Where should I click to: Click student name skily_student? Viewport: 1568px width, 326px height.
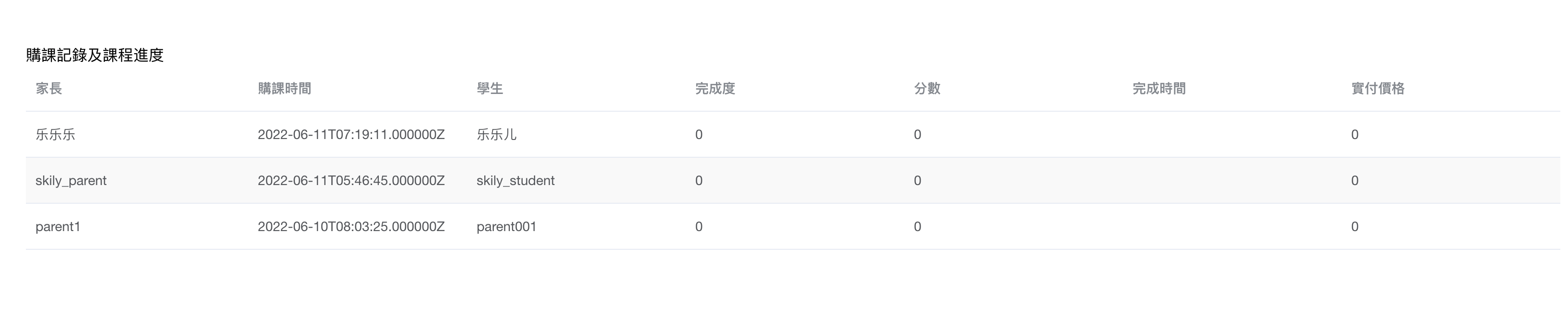pos(515,181)
